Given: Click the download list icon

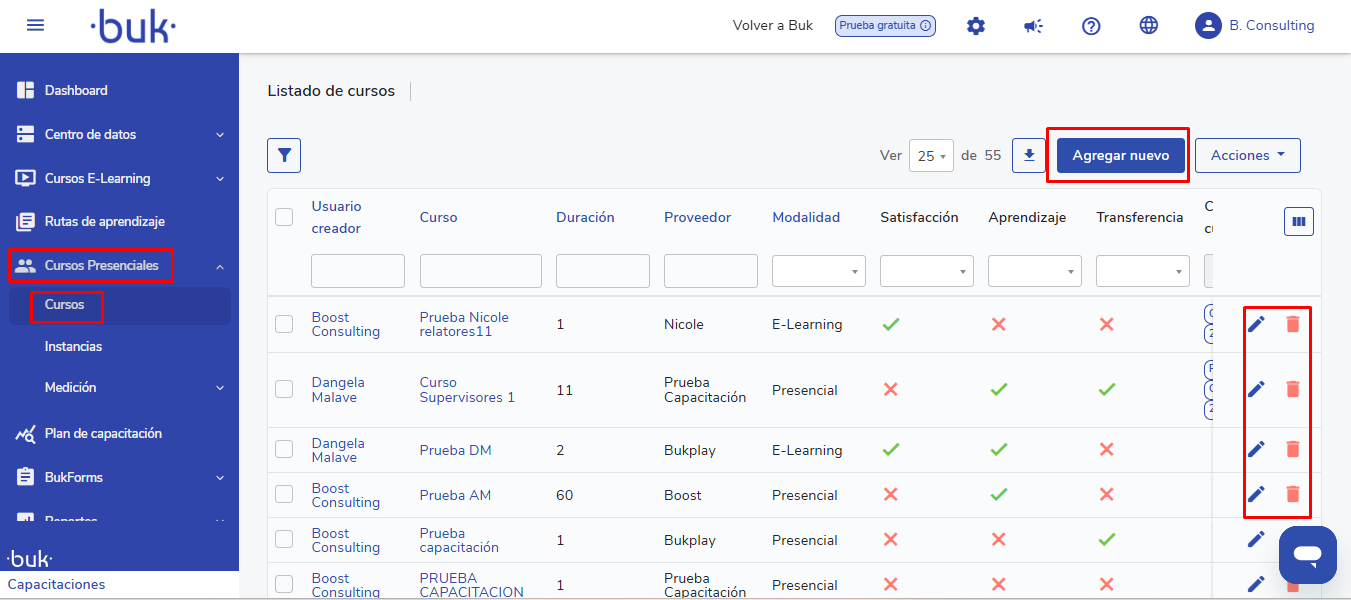Looking at the screenshot, I should (x=1028, y=155).
